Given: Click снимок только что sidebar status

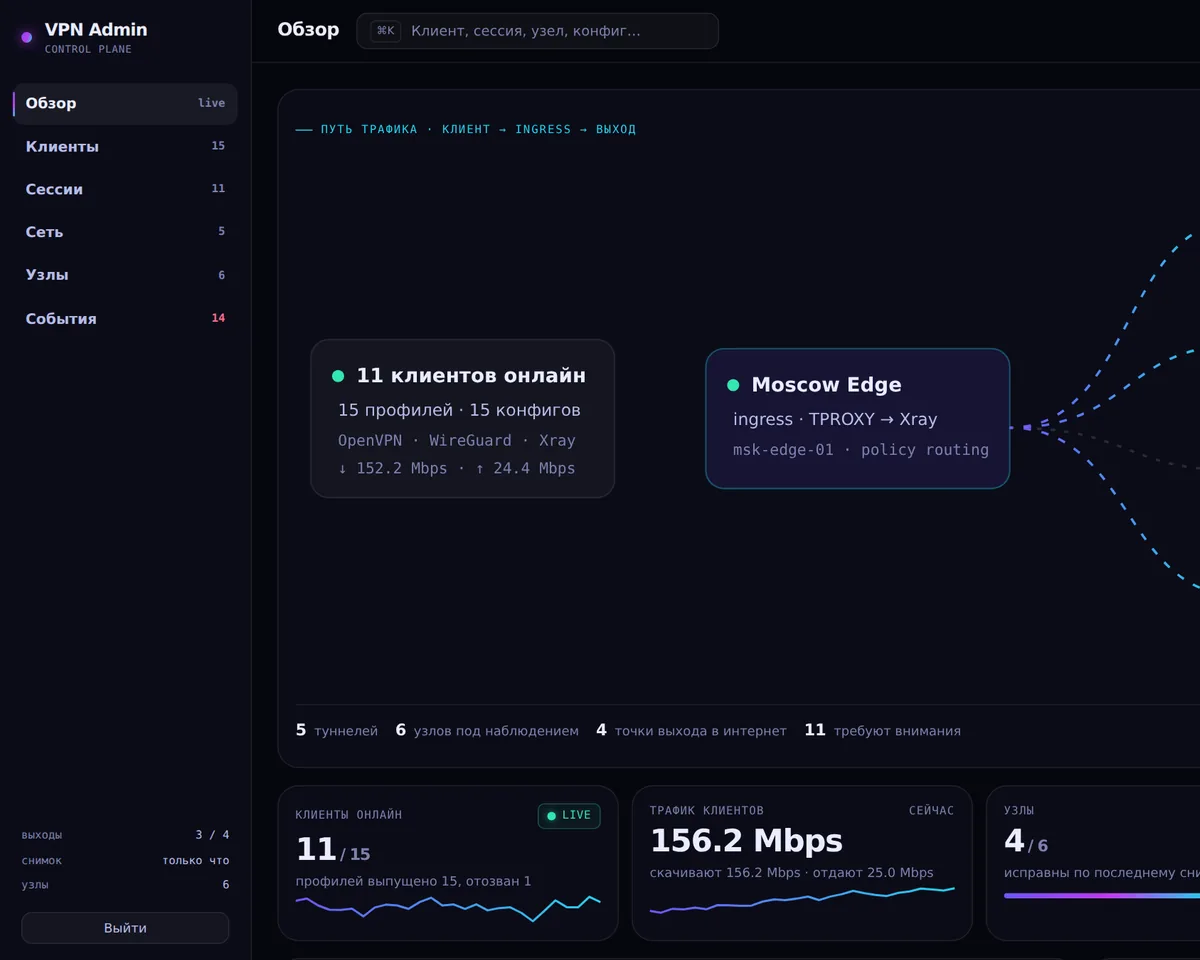Looking at the screenshot, I should click(125, 860).
